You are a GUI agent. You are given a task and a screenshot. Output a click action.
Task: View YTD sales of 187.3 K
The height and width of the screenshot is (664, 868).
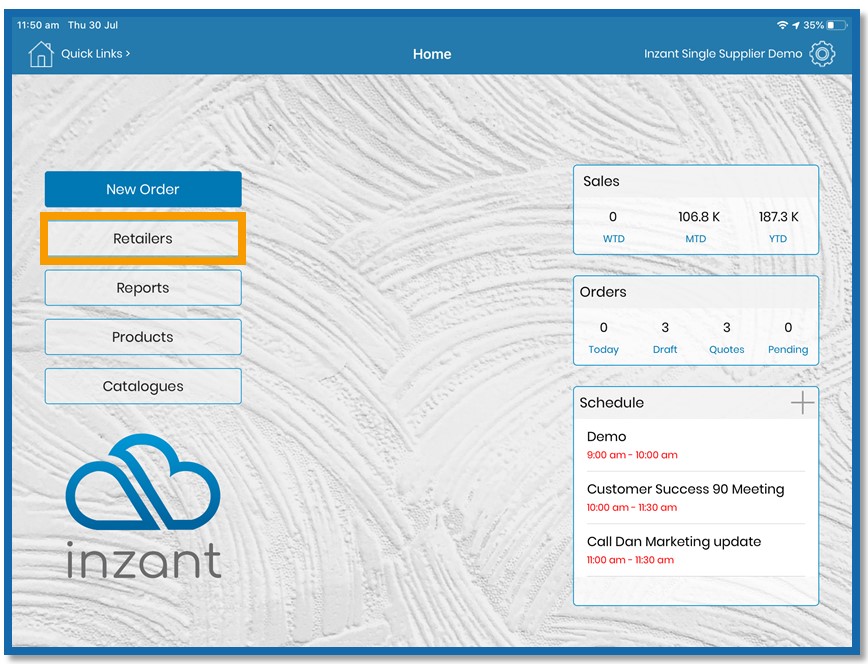click(778, 227)
